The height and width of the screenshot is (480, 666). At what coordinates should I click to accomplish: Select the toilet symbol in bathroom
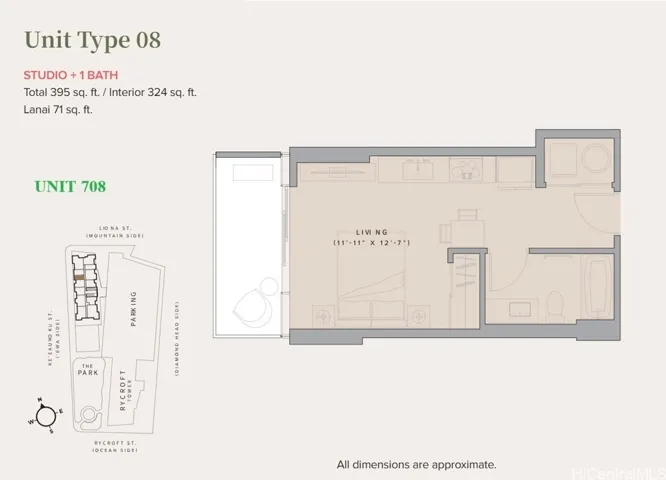point(554,306)
